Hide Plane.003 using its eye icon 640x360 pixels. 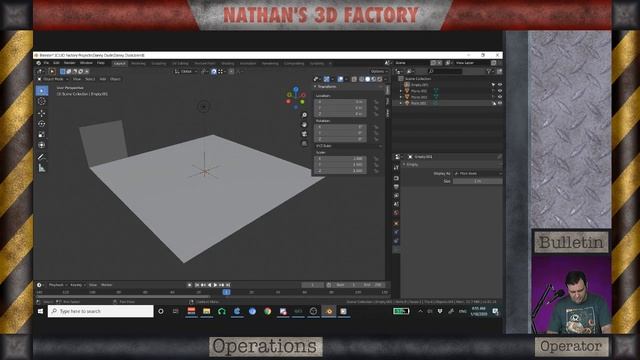tap(500, 103)
